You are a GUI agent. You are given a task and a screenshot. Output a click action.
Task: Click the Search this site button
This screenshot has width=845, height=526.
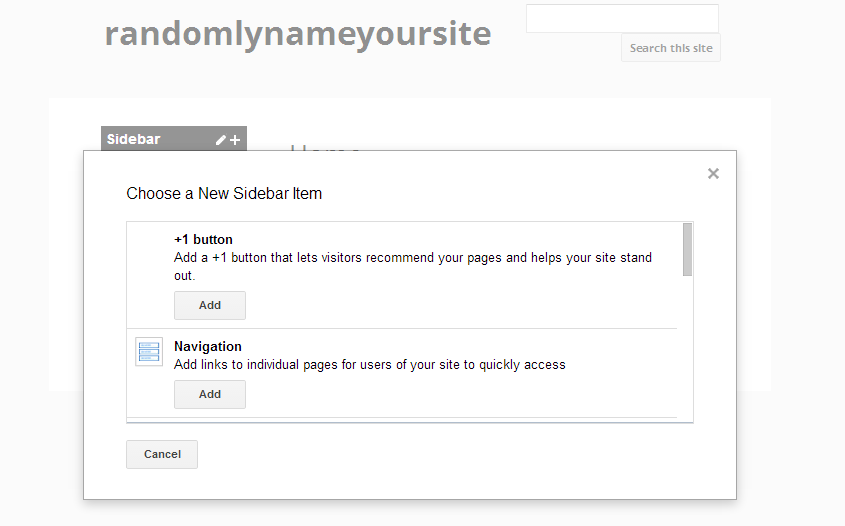tap(670, 48)
